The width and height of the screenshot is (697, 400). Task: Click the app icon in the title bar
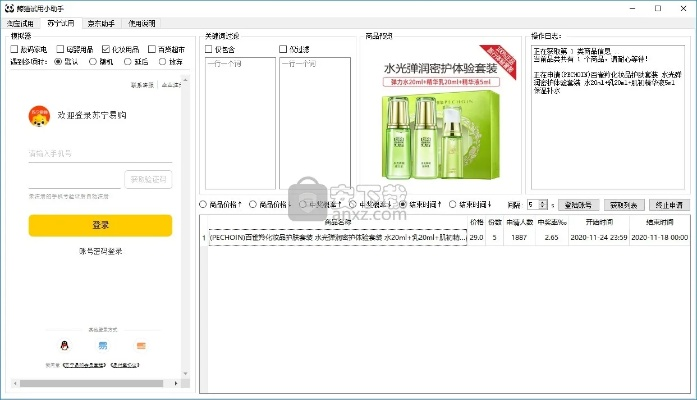tap(9, 8)
